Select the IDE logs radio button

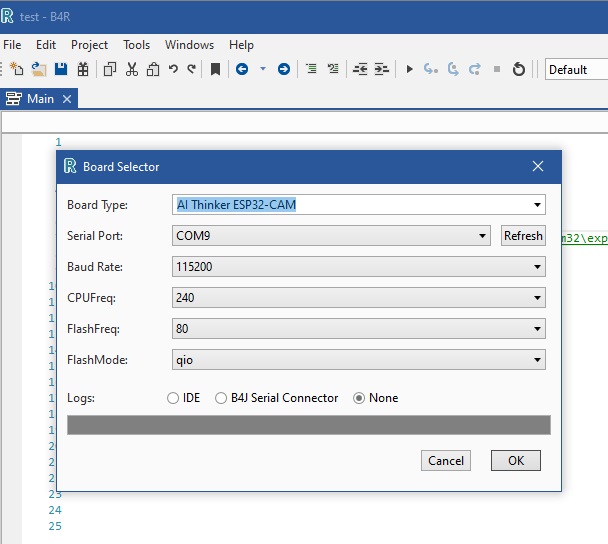click(173, 398)
